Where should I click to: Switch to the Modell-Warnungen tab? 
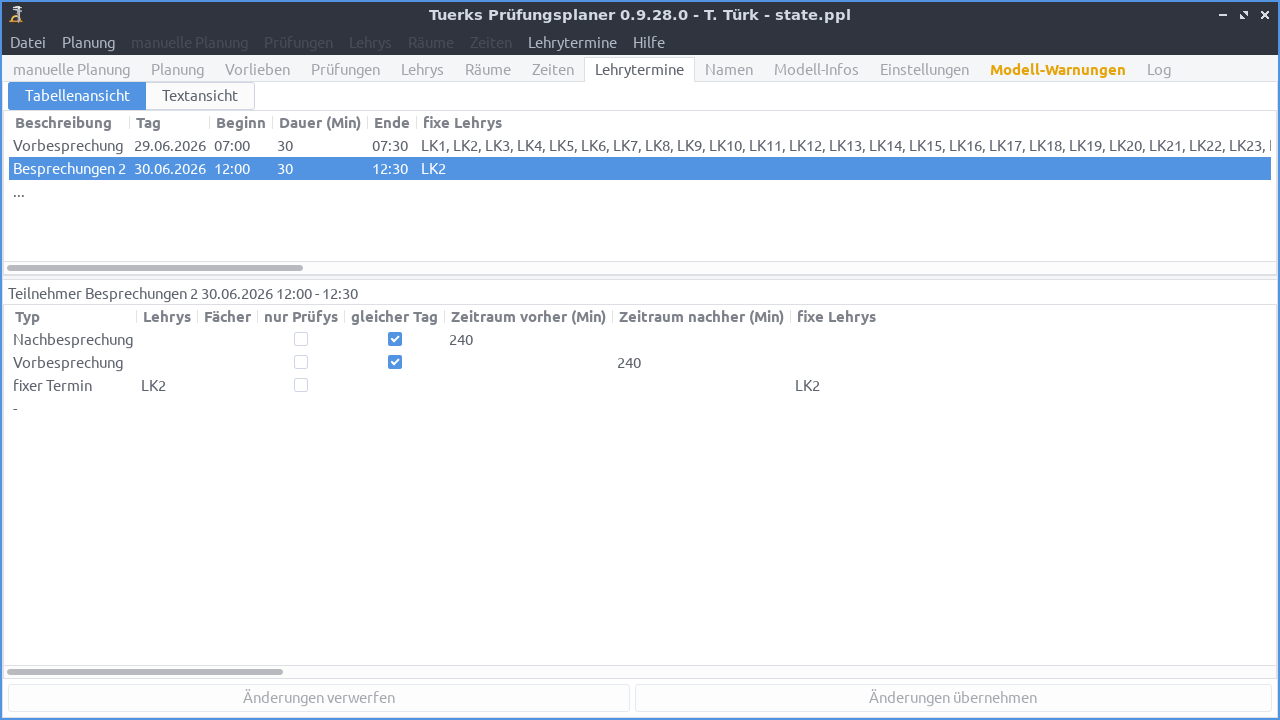(x=1057, y=69)
